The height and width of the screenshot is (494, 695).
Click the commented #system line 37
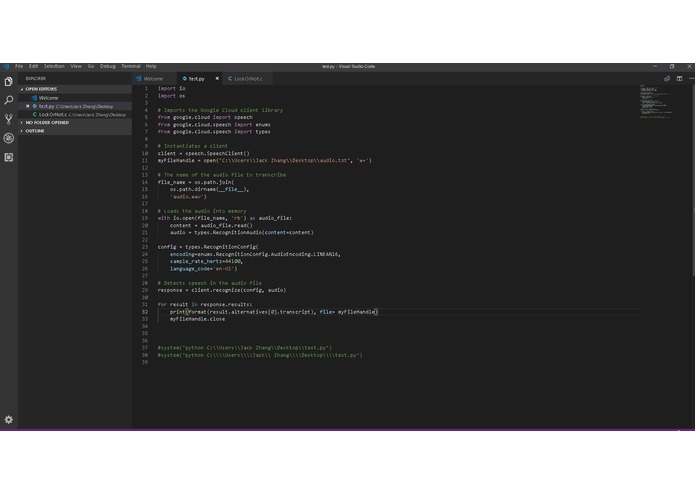245,348
